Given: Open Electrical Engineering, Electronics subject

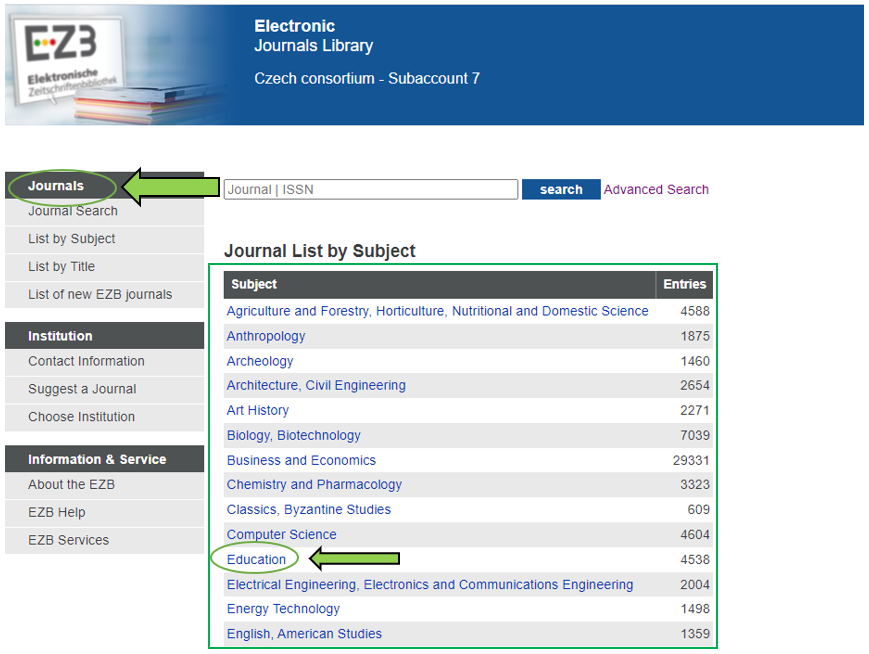Looking at the screenshot, I should (x=430, y=584).
